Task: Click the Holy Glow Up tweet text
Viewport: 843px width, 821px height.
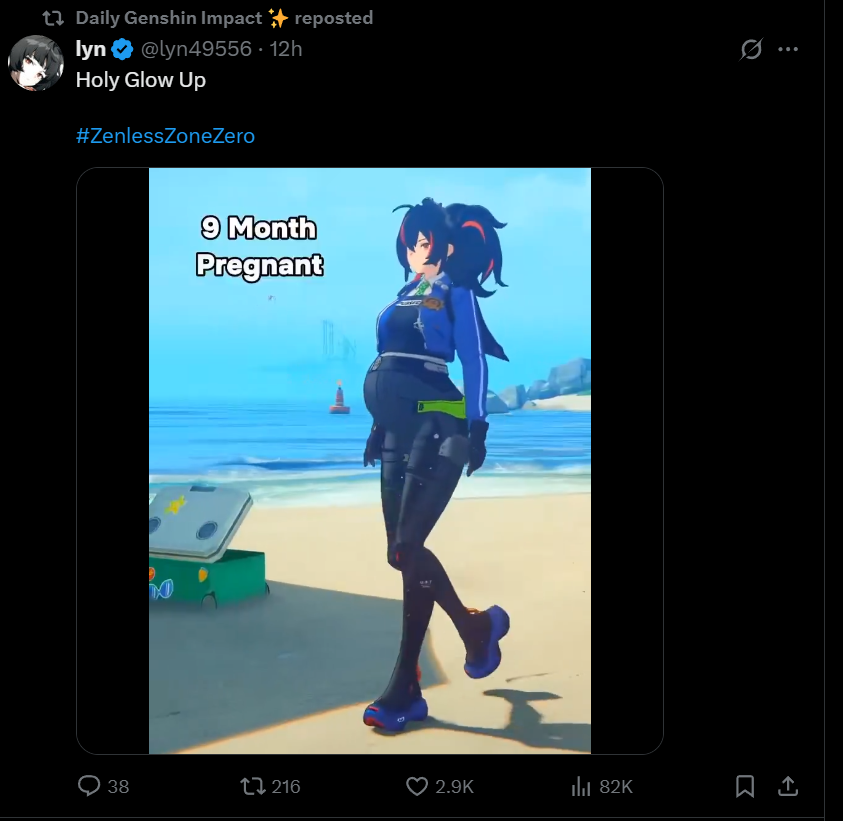Action: (x=141, y=80)
